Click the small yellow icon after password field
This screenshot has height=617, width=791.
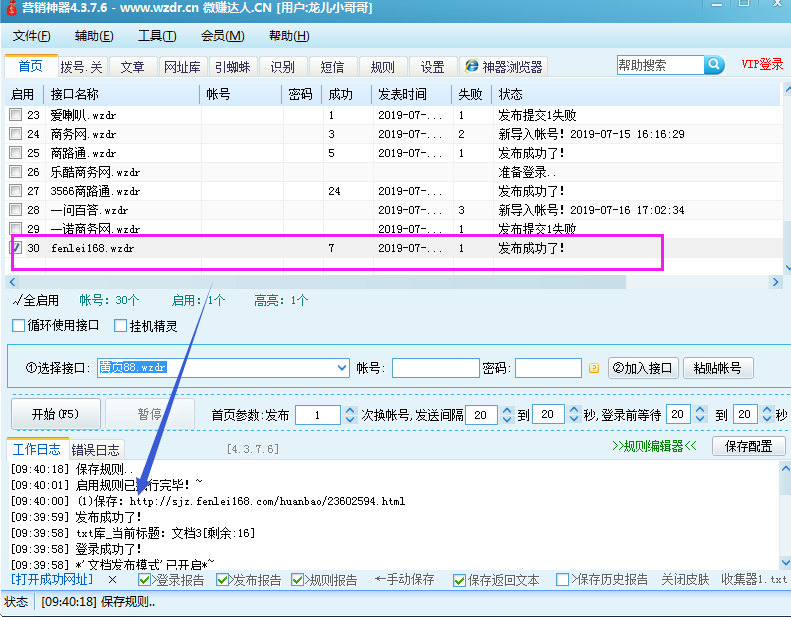tap(593, 368)
